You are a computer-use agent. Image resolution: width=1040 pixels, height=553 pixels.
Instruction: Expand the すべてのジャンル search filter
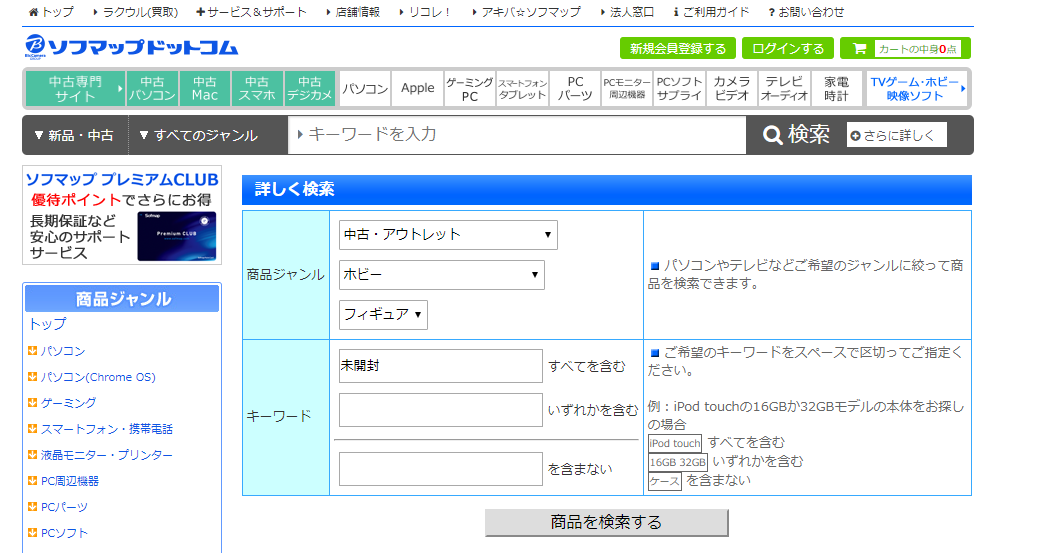[198, 136]
